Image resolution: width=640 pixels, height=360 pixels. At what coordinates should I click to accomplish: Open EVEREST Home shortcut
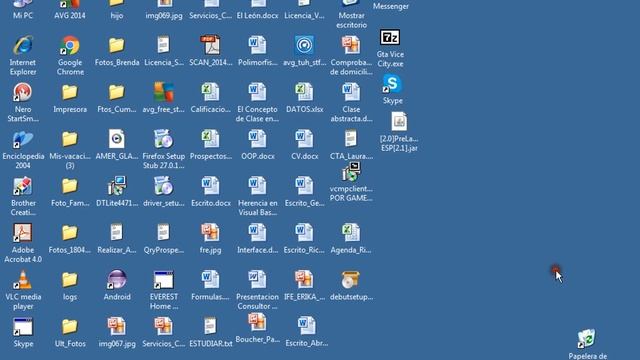click(x=164, y=280)
